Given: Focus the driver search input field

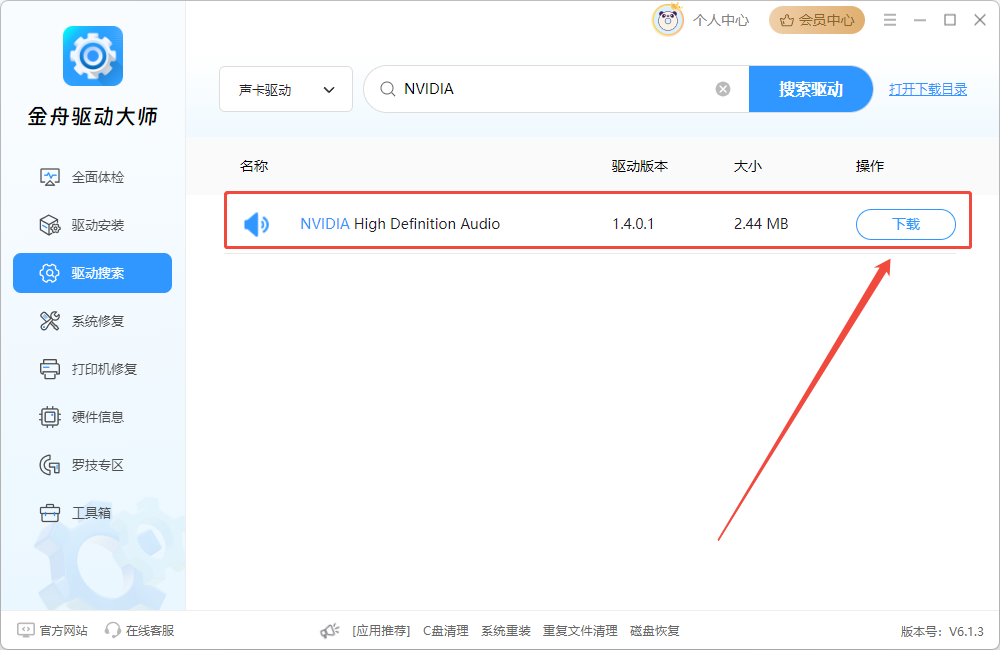Looking at the screenshot, I should pos(555,89).
